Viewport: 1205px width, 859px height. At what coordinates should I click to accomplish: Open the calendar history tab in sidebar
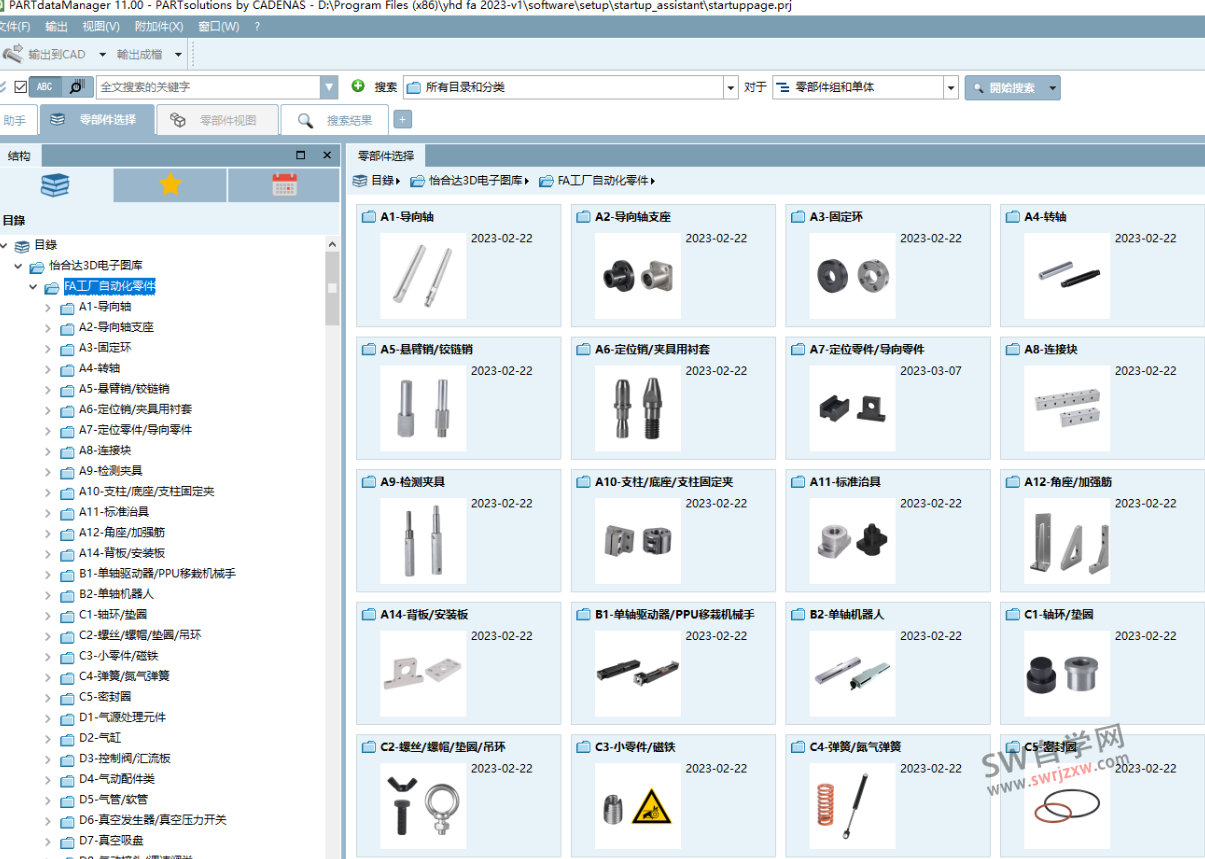click(284, 185)
